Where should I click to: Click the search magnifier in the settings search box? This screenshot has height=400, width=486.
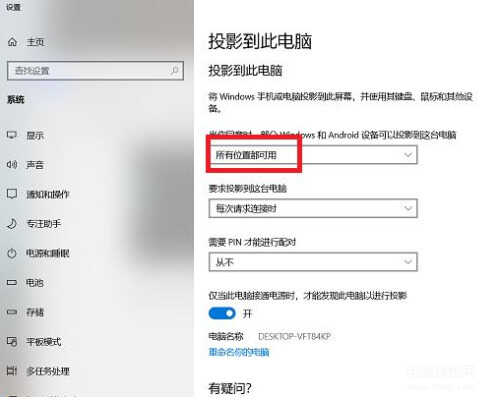tap(174, 70)
